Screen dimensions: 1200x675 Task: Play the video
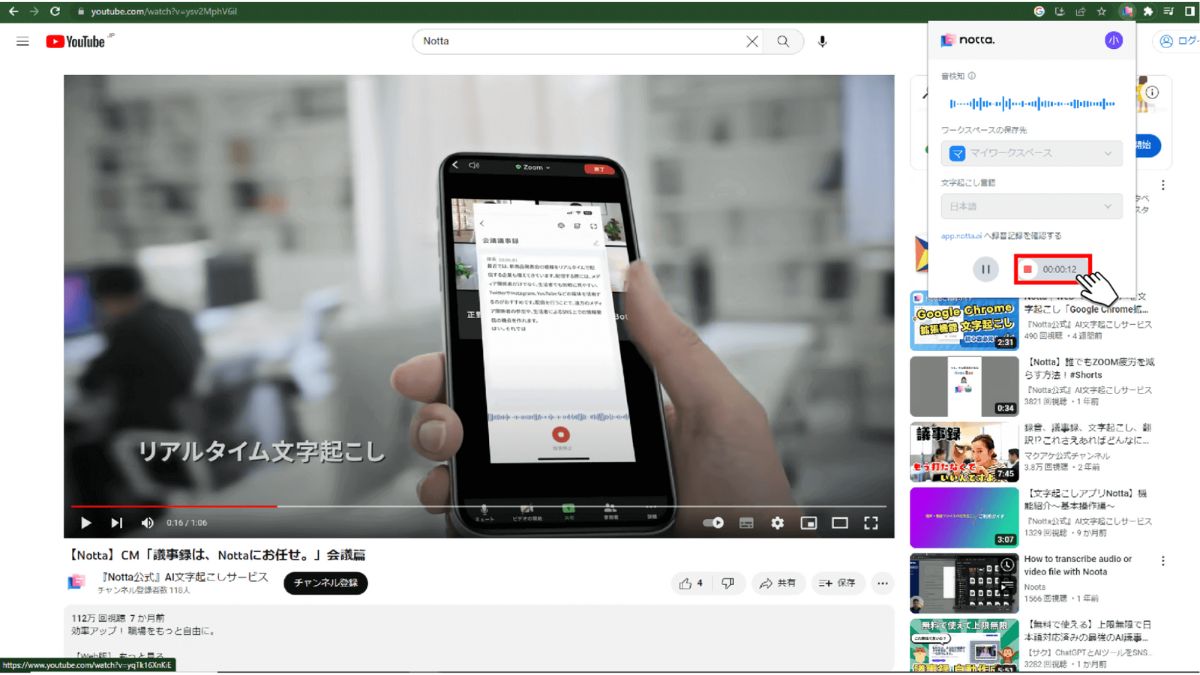pyautogui.click(x=86, y=522)
